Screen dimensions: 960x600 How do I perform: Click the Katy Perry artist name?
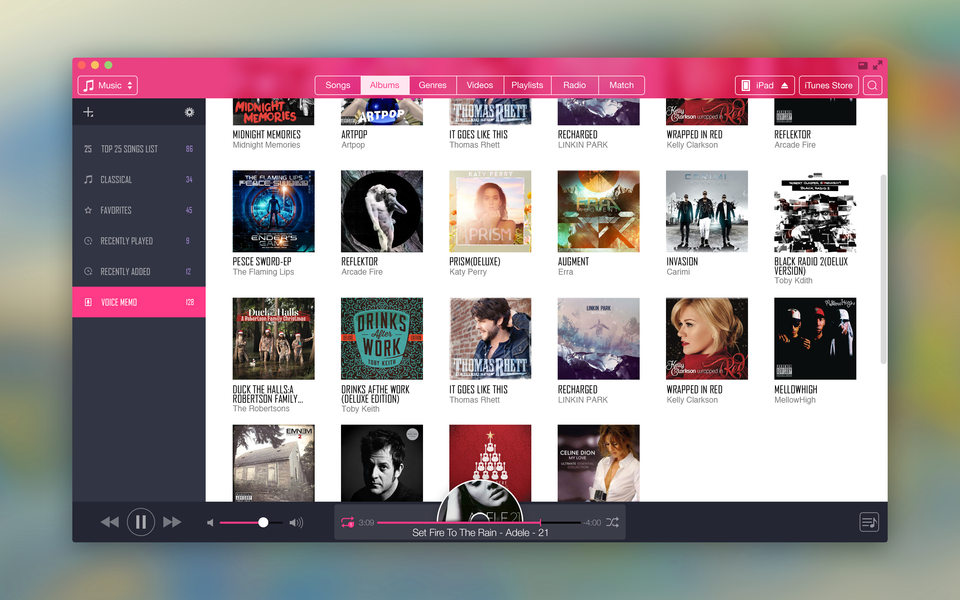click(468, 272)
